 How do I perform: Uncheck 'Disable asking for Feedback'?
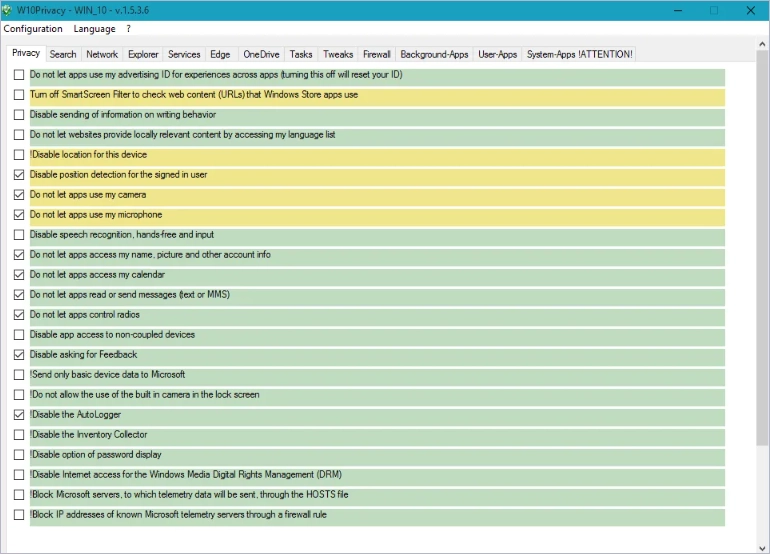tap(19, 355)
